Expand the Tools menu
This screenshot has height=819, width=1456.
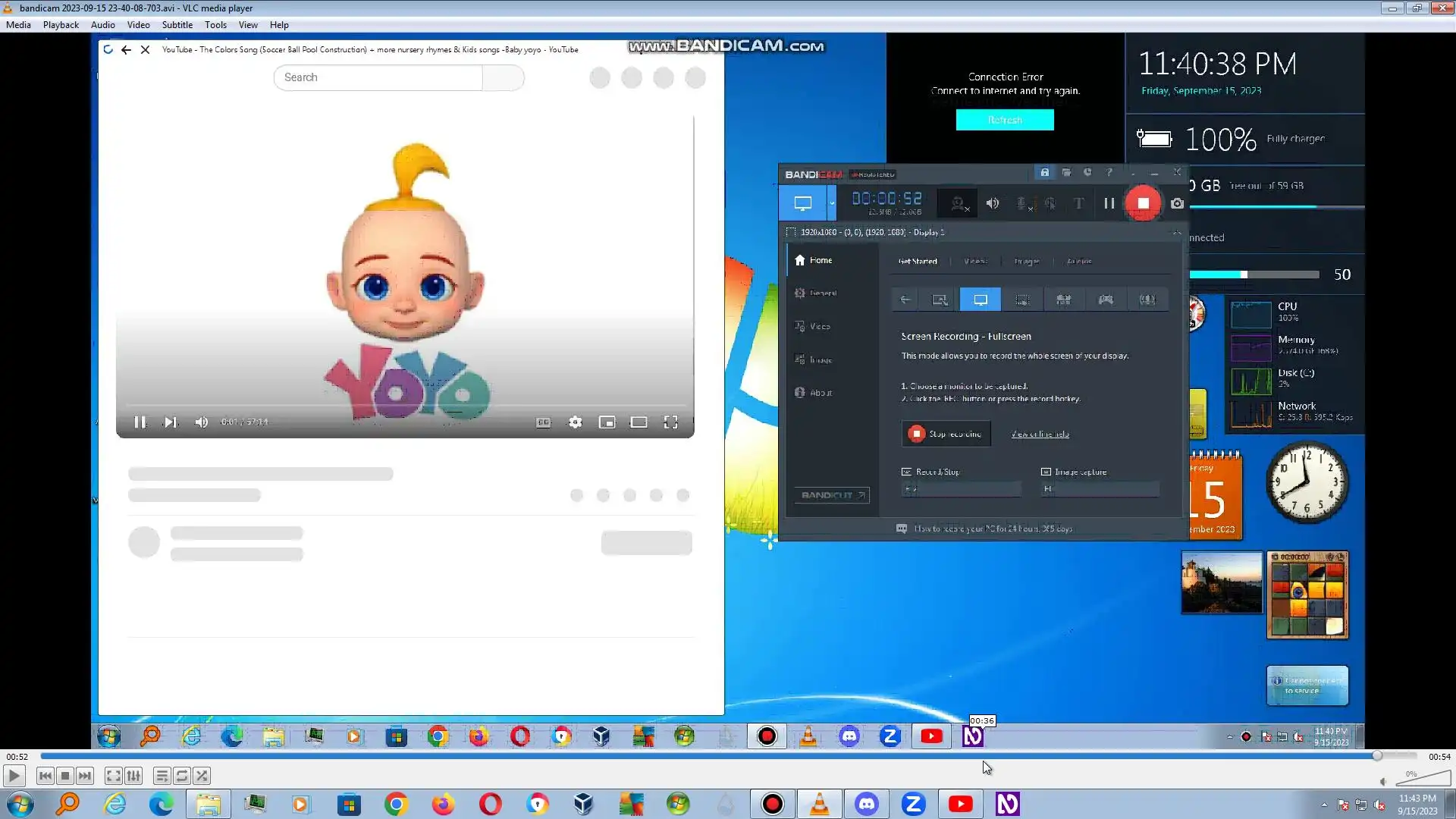pos(215,25)
